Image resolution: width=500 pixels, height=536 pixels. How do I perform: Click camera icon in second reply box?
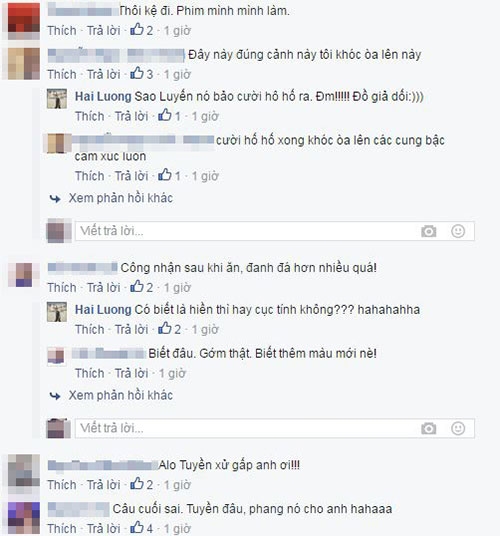428,428
